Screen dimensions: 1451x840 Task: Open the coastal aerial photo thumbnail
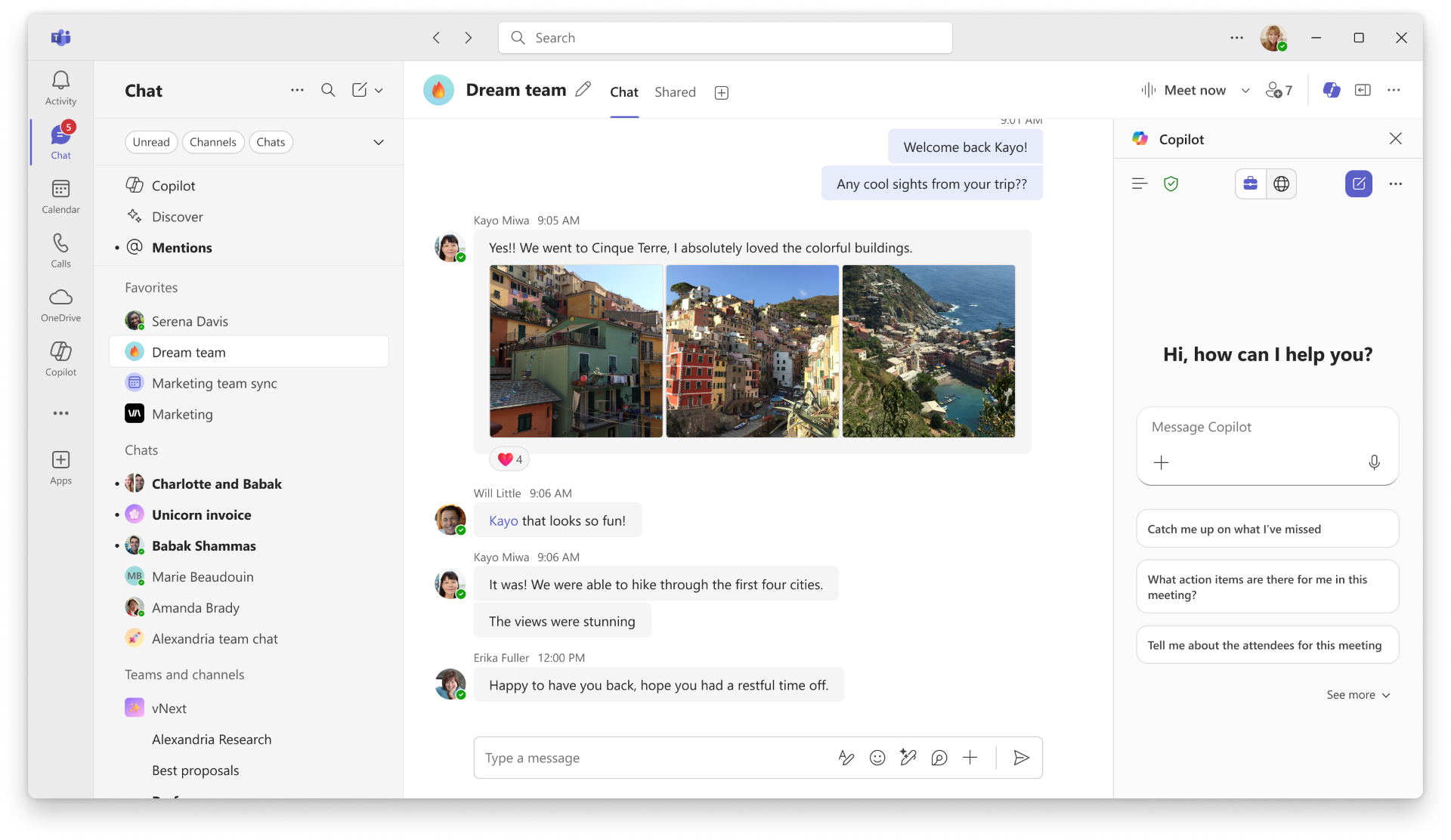coord(928,351)
